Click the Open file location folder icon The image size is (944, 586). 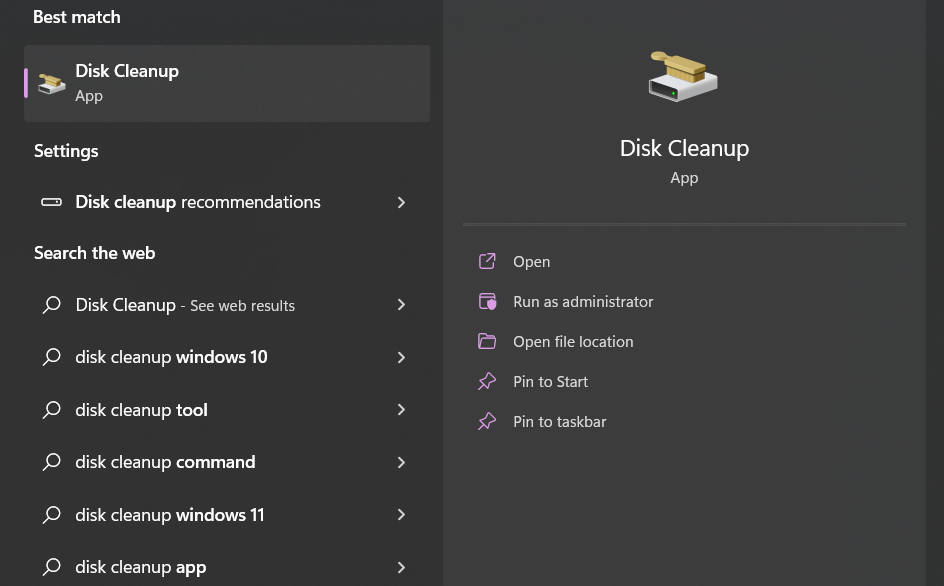pyautogui.click(x=487, y=341)
